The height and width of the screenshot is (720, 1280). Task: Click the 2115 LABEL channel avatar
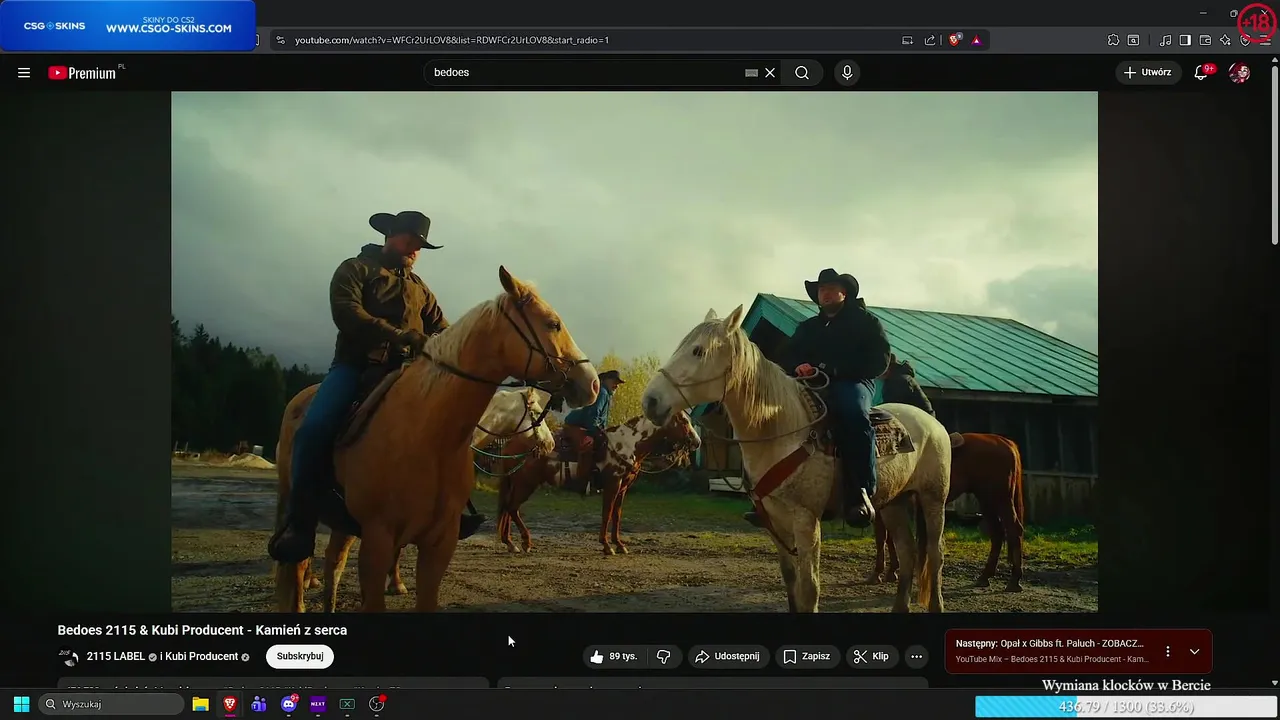(x=69, y=657)
